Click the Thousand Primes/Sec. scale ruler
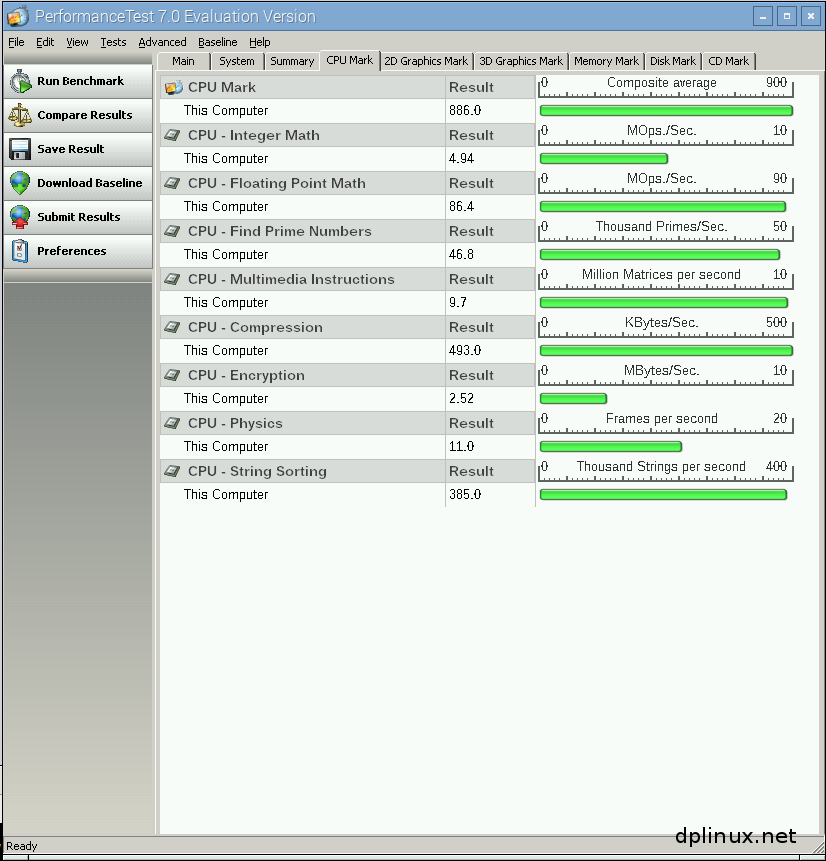This screenshot has width=826, height=861. click(x=666, y=231)
